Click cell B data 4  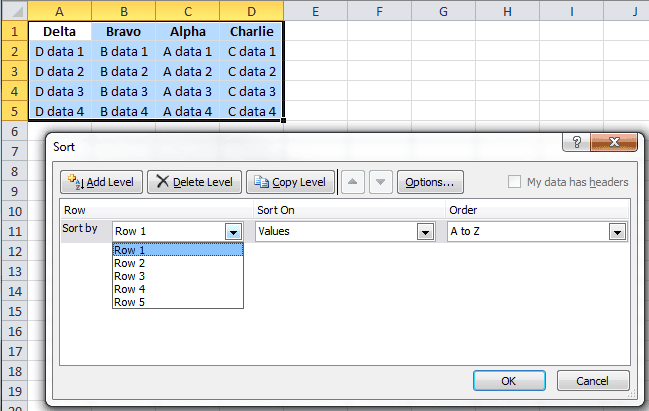pyautogui.click(x=124, y=111)
